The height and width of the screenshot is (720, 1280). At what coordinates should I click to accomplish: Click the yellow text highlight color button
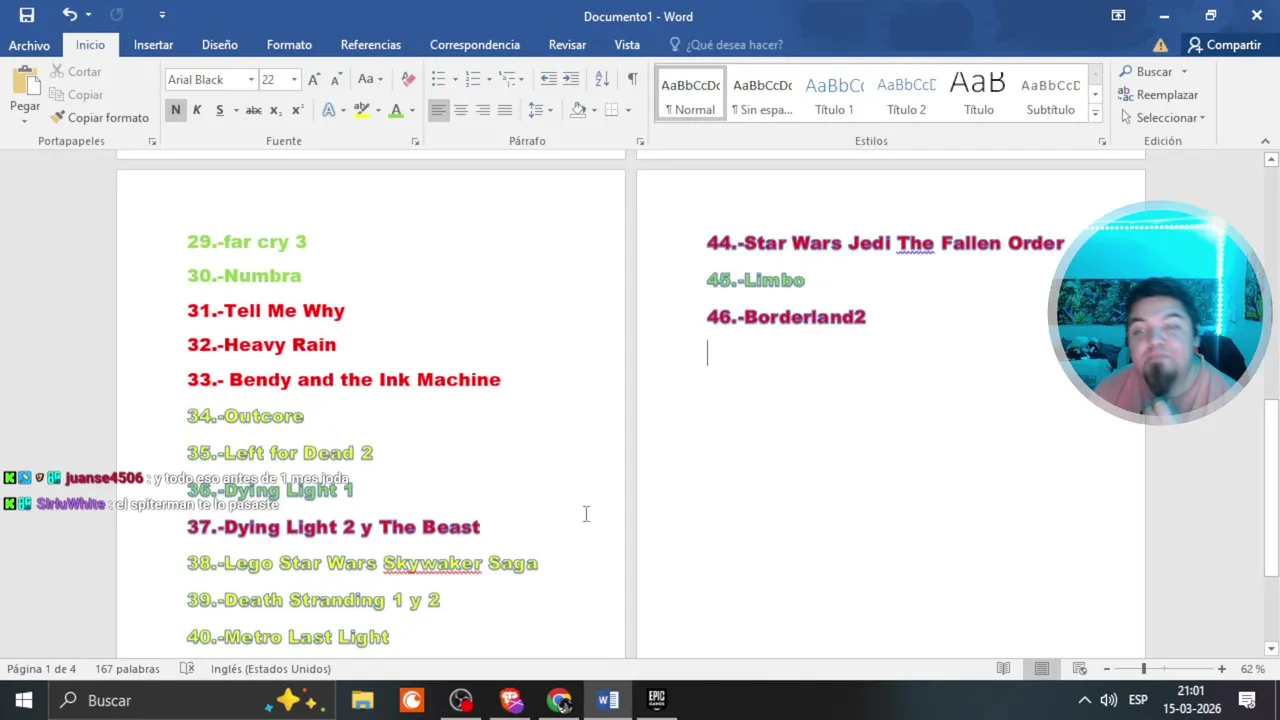tap(361, 110)
